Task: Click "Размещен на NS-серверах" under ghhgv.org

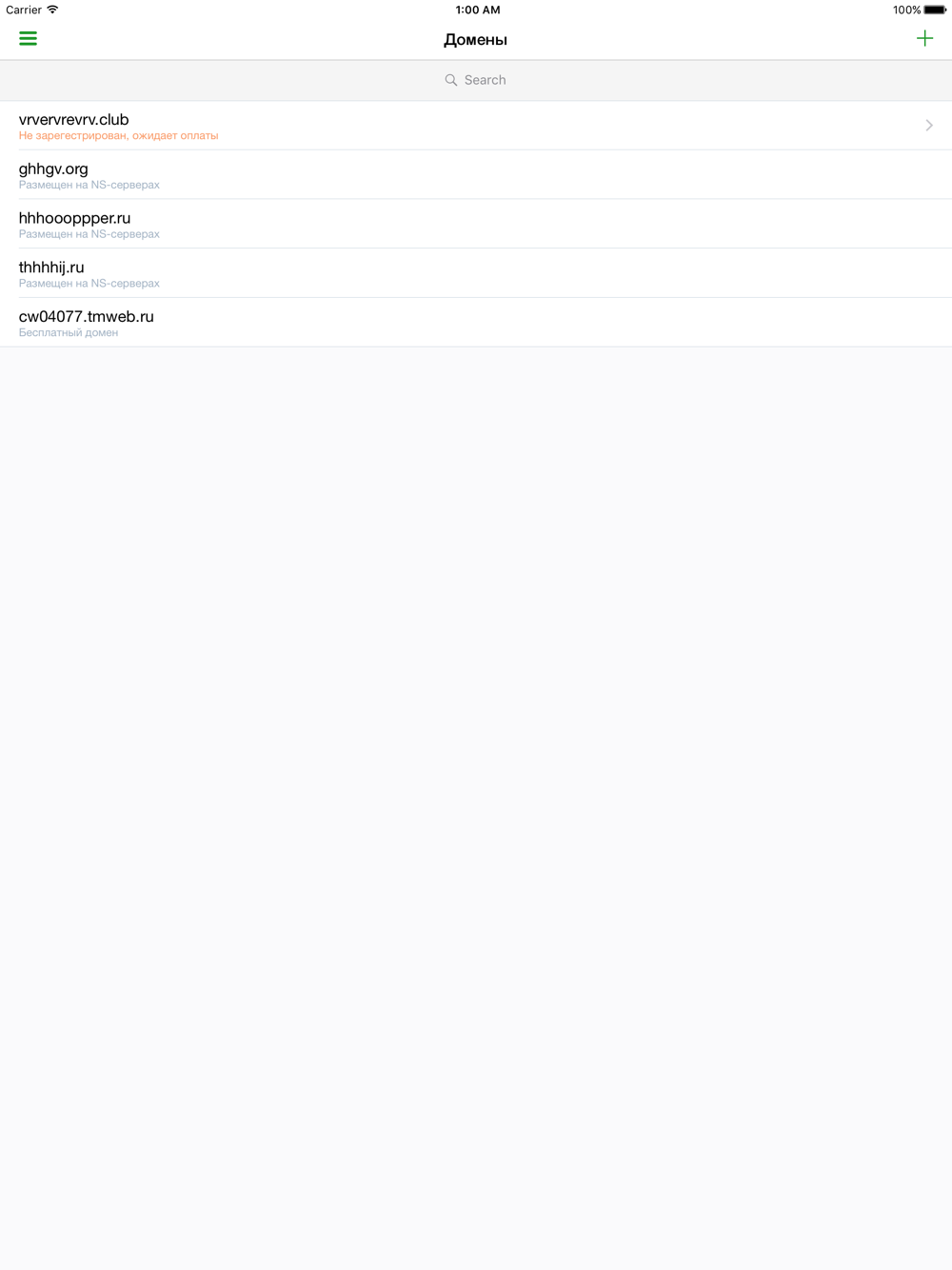Action: pyautogui.click(x=89, y=185)
